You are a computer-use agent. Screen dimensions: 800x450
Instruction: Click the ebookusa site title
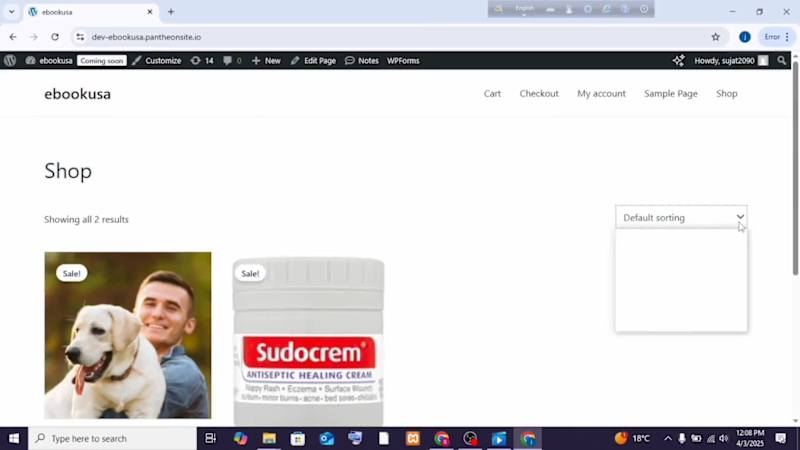pos(78,94)
